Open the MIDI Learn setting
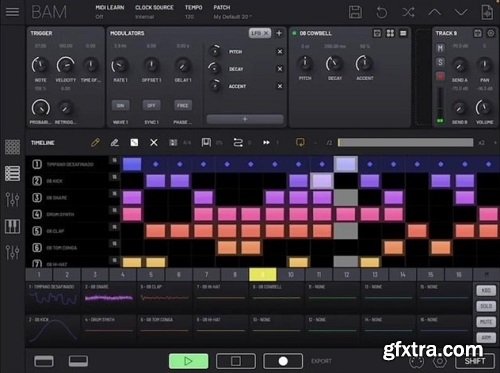Image resolution: width=500 pixels, height=373 pixels. tap(110, 12)
